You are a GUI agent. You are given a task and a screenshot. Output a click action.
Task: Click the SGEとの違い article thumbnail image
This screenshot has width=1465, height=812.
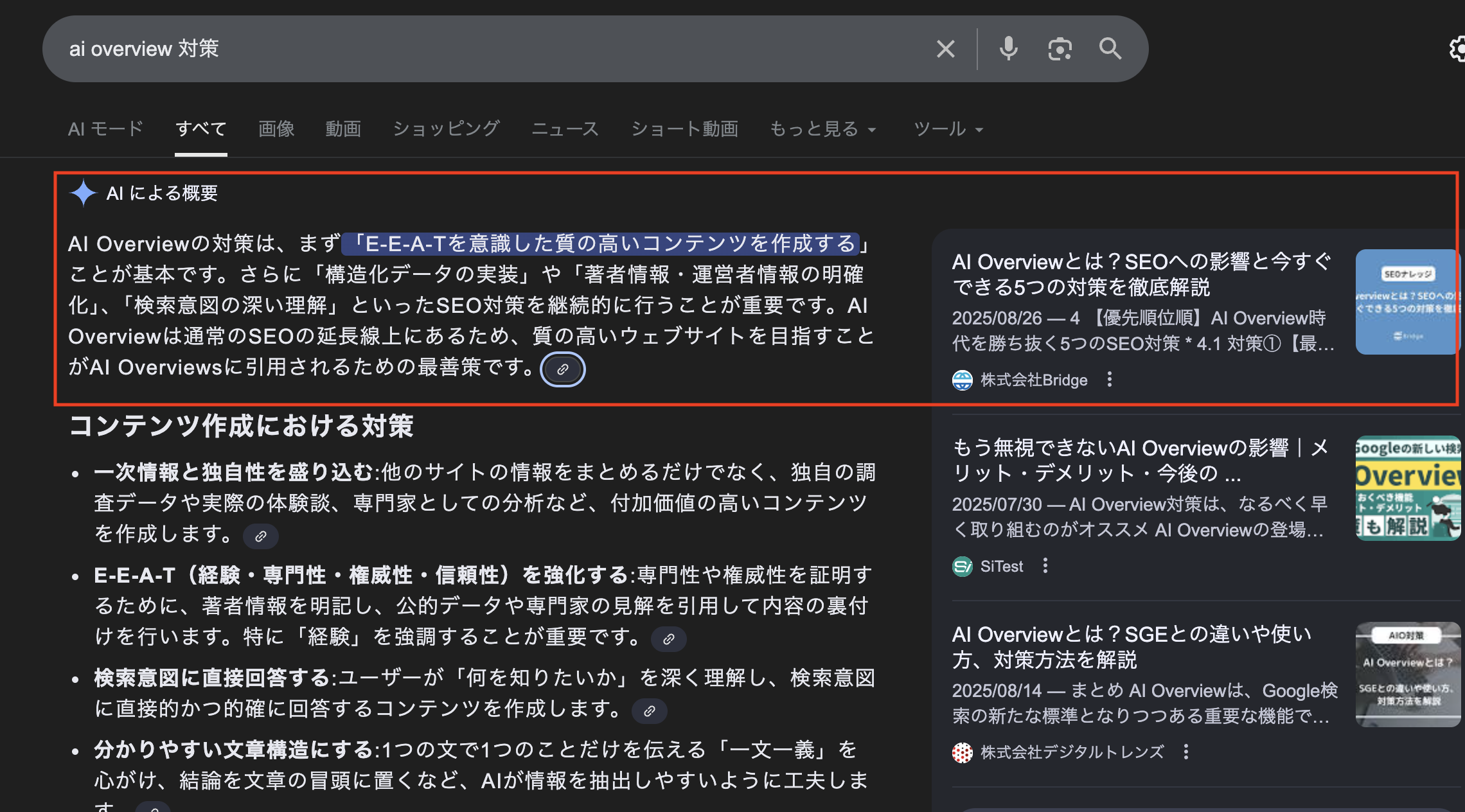pyautogui.click(x=1408, y=675)
